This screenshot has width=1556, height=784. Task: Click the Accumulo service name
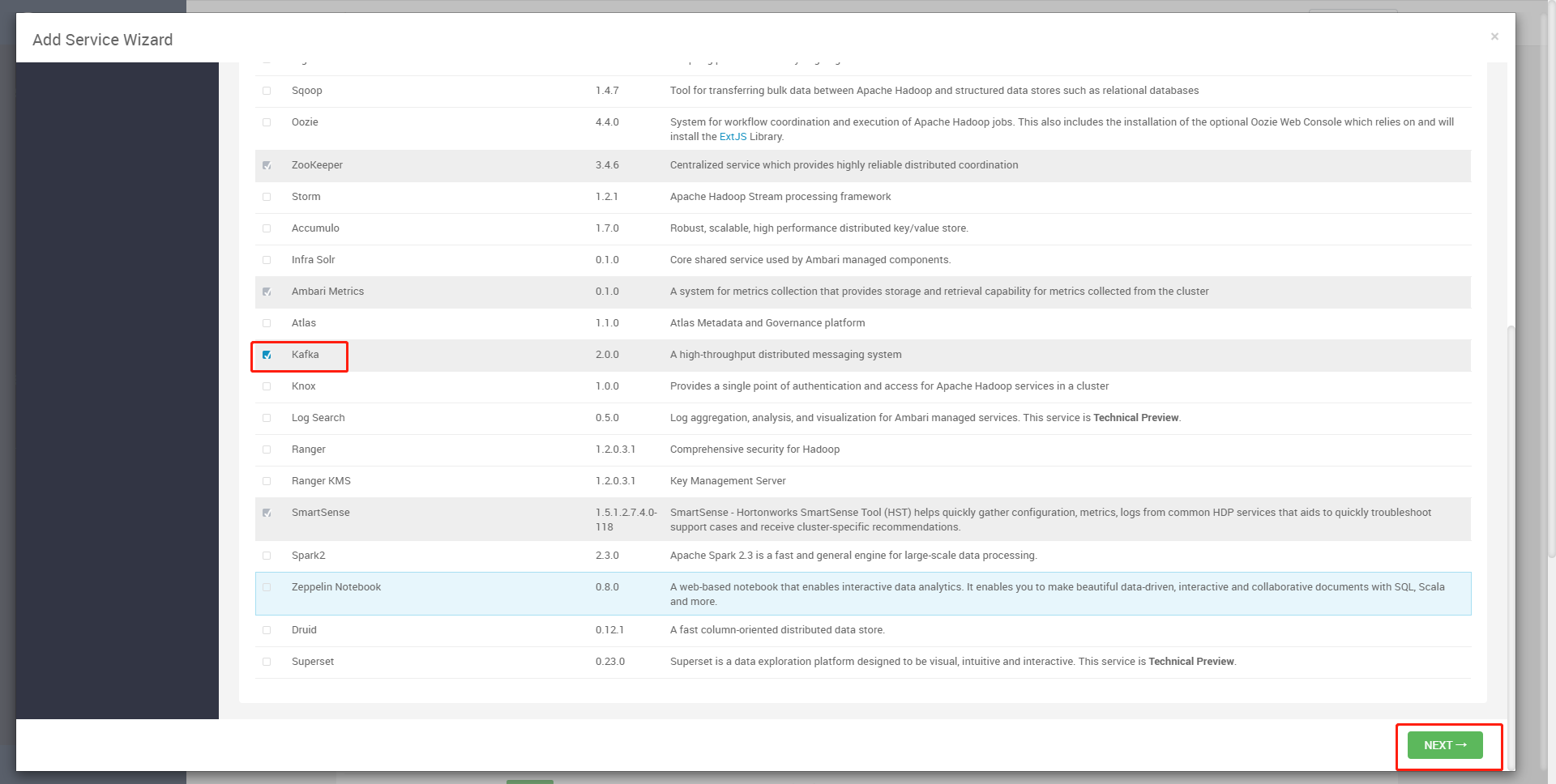click(x=315, y=228)
